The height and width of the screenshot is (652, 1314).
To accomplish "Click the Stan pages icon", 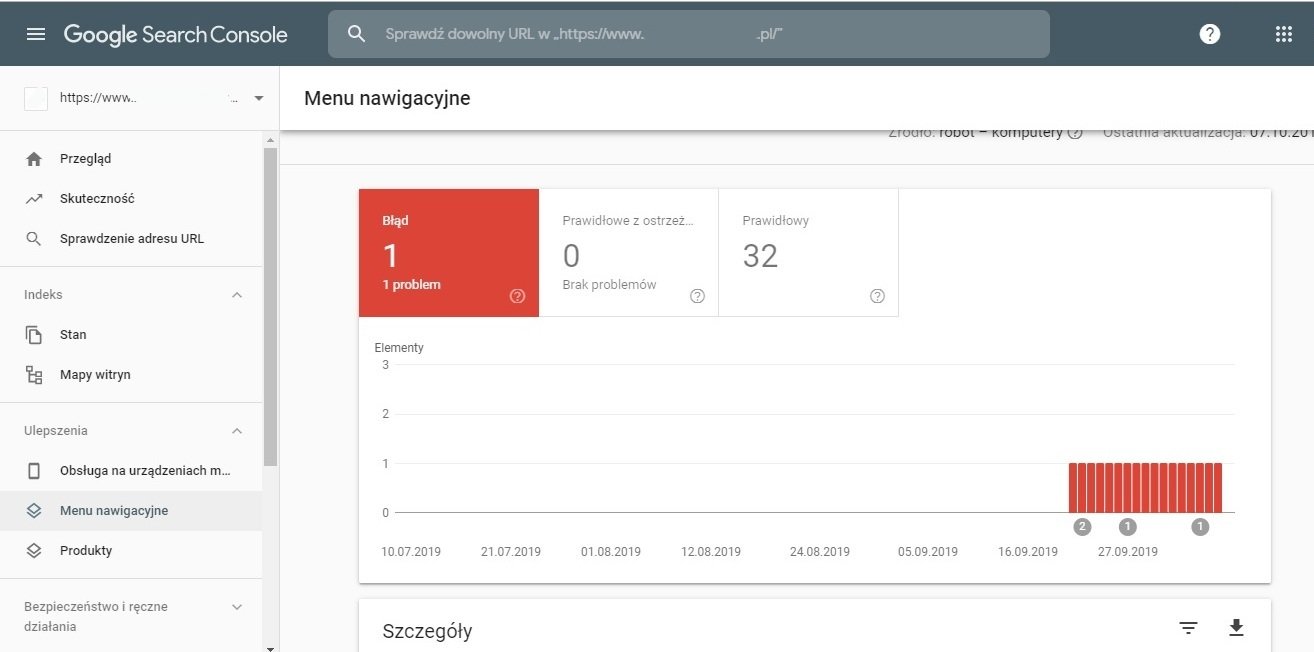I will 34,335.
